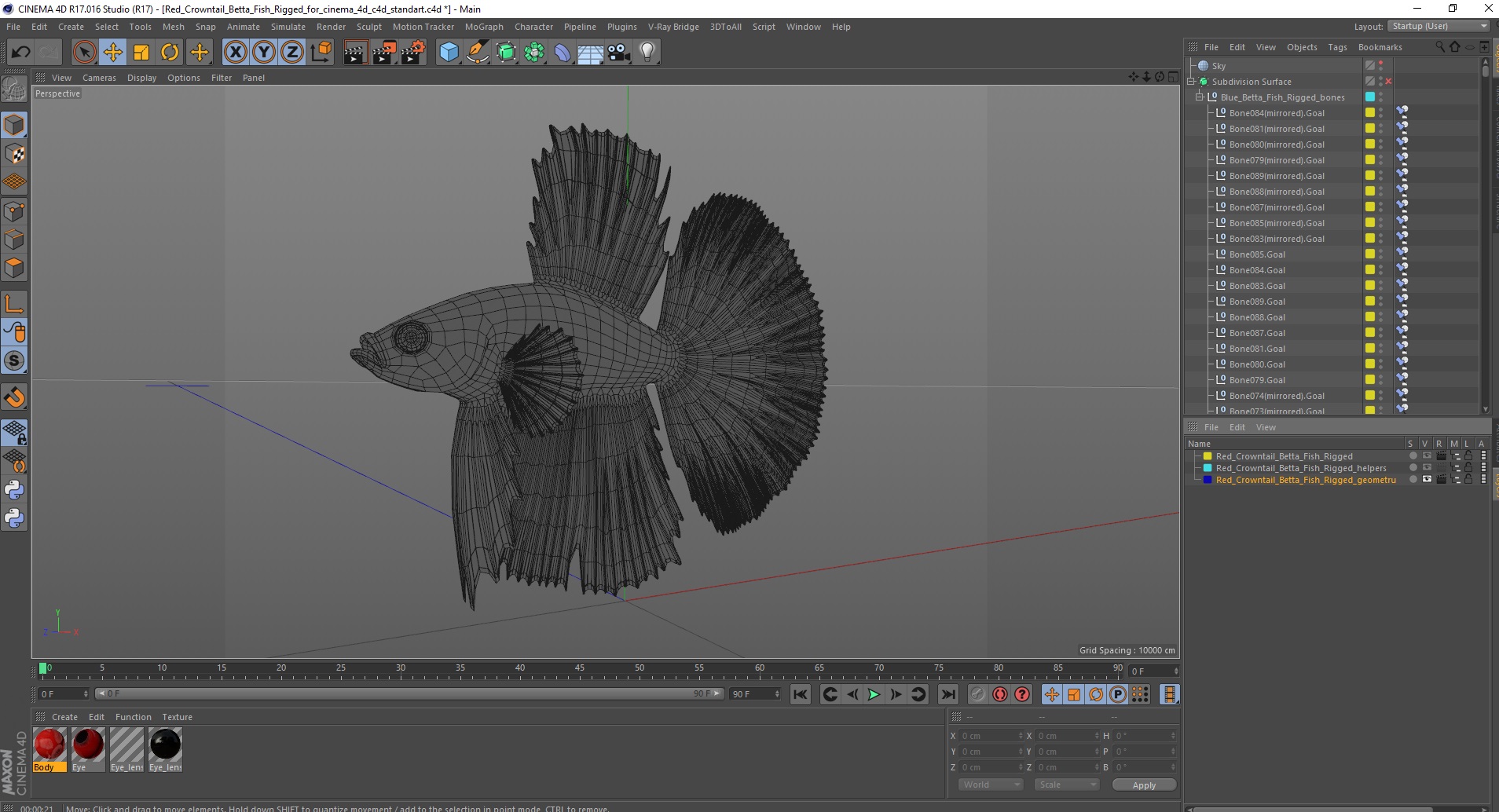The image size is (1499, 812).
Task: Select the Live Selection tool
Action: point(84,53)
